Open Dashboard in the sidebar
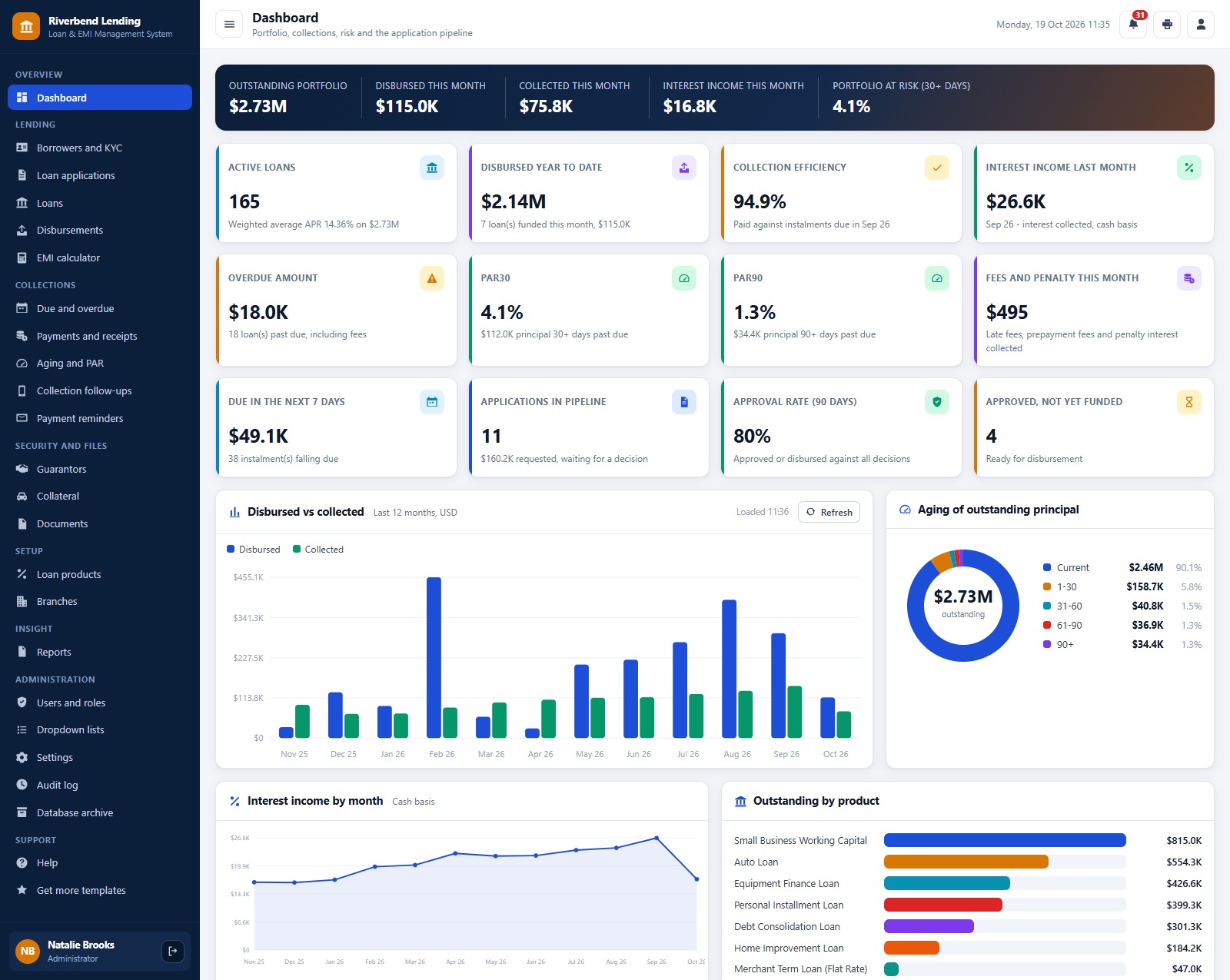The width and height of the screenshot is (1230, 980). coord(100,98)
